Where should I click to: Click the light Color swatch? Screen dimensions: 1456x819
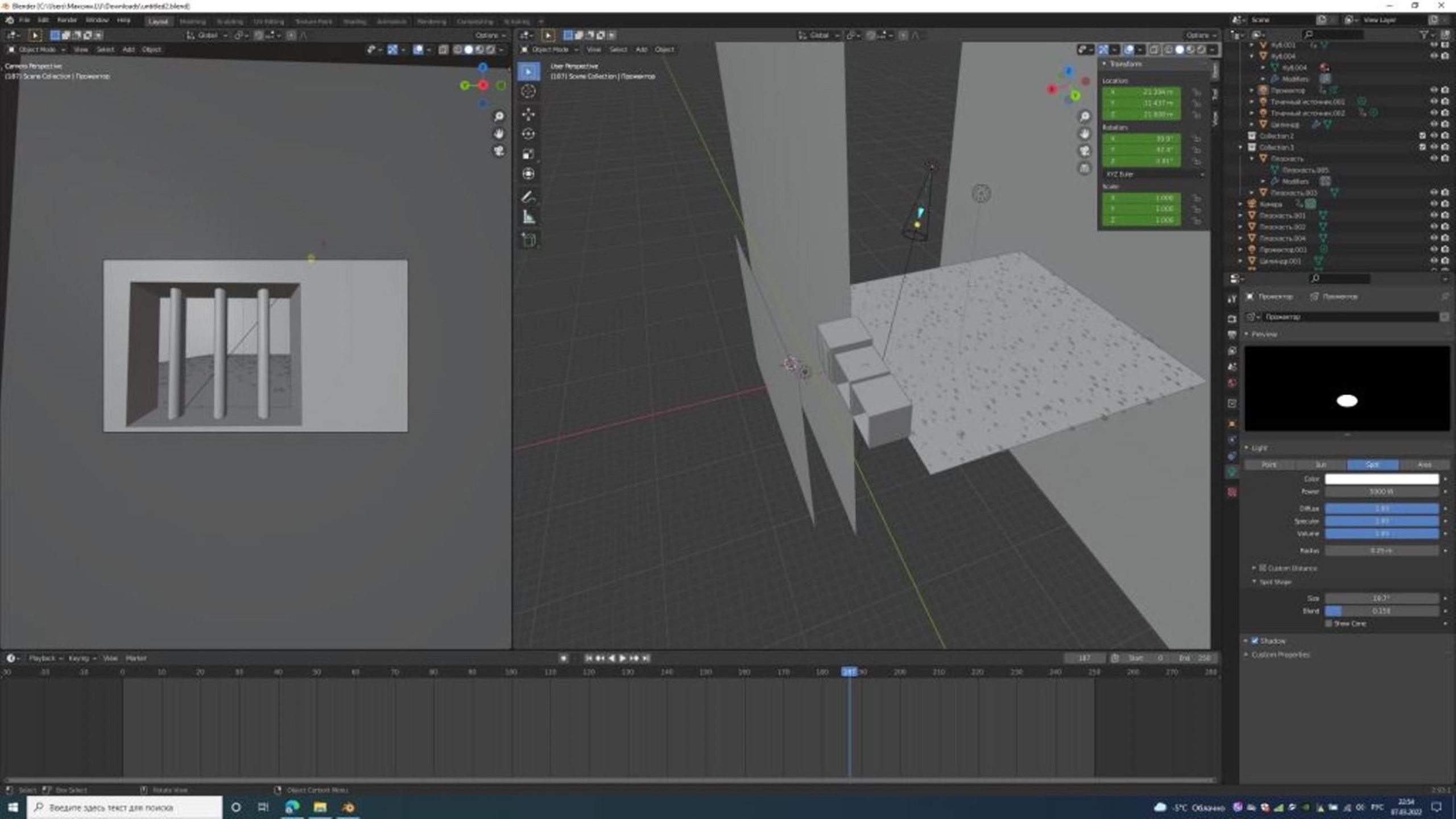coord(1381,479)
